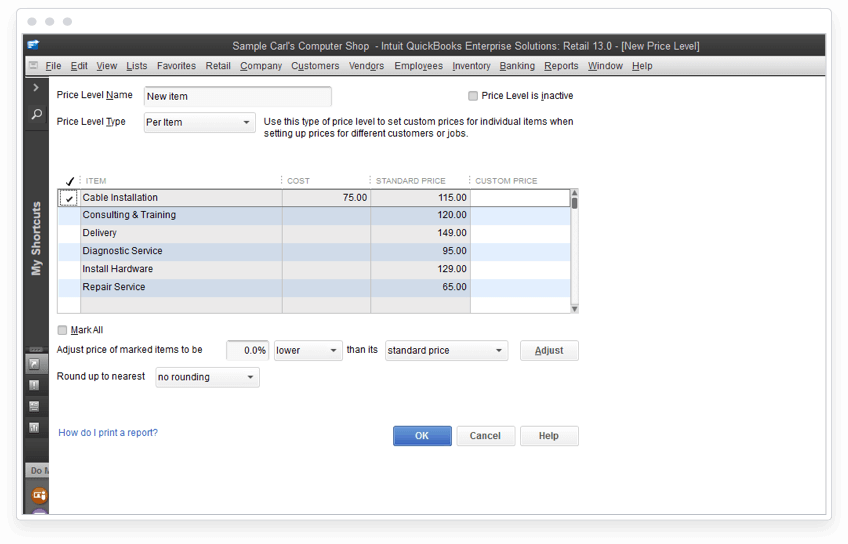Image resolution: width=848 pixels, height=544 pixels.
Task: Expand the sidebar with the arrow icon
Action: tap(36, 87)
